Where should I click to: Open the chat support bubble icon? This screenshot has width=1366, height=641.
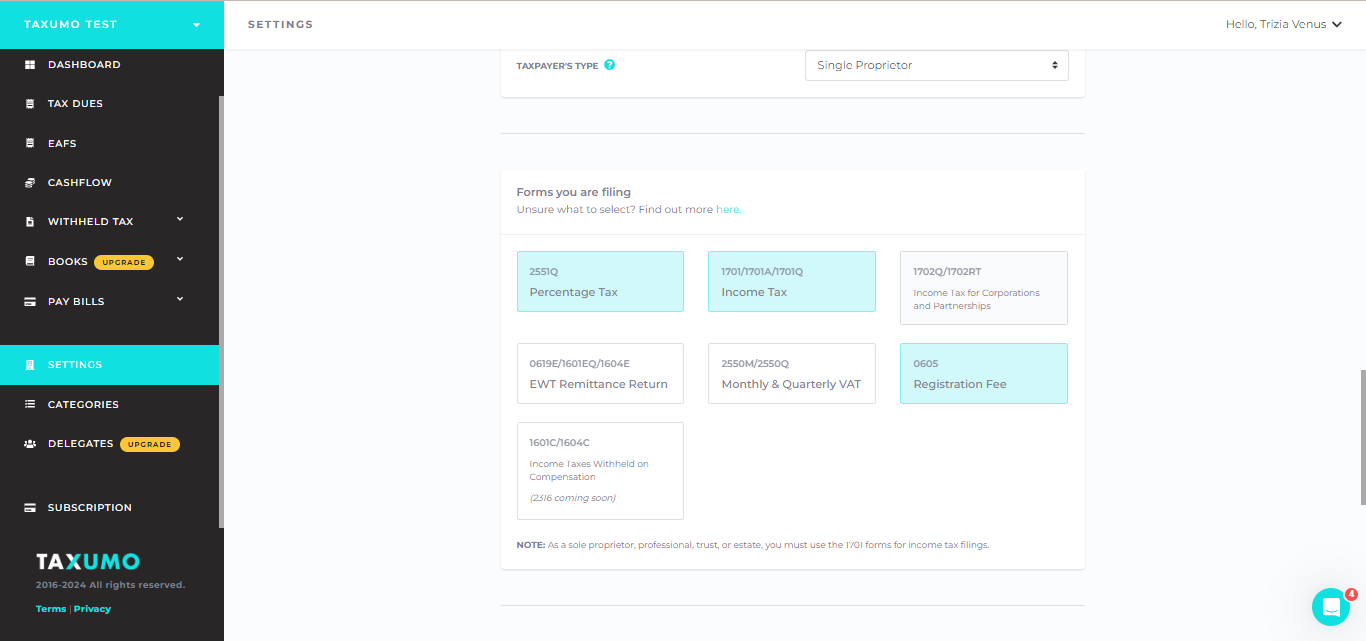[x=1331, y=607]
